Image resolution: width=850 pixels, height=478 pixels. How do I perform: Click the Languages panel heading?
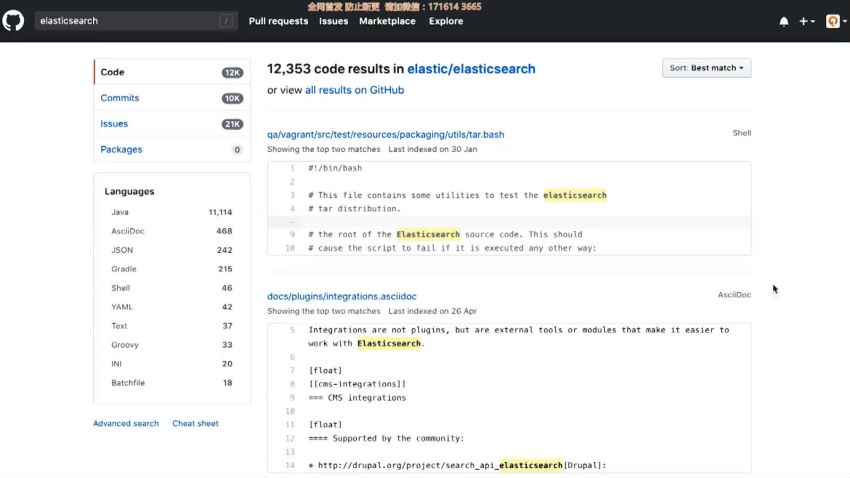129,191
